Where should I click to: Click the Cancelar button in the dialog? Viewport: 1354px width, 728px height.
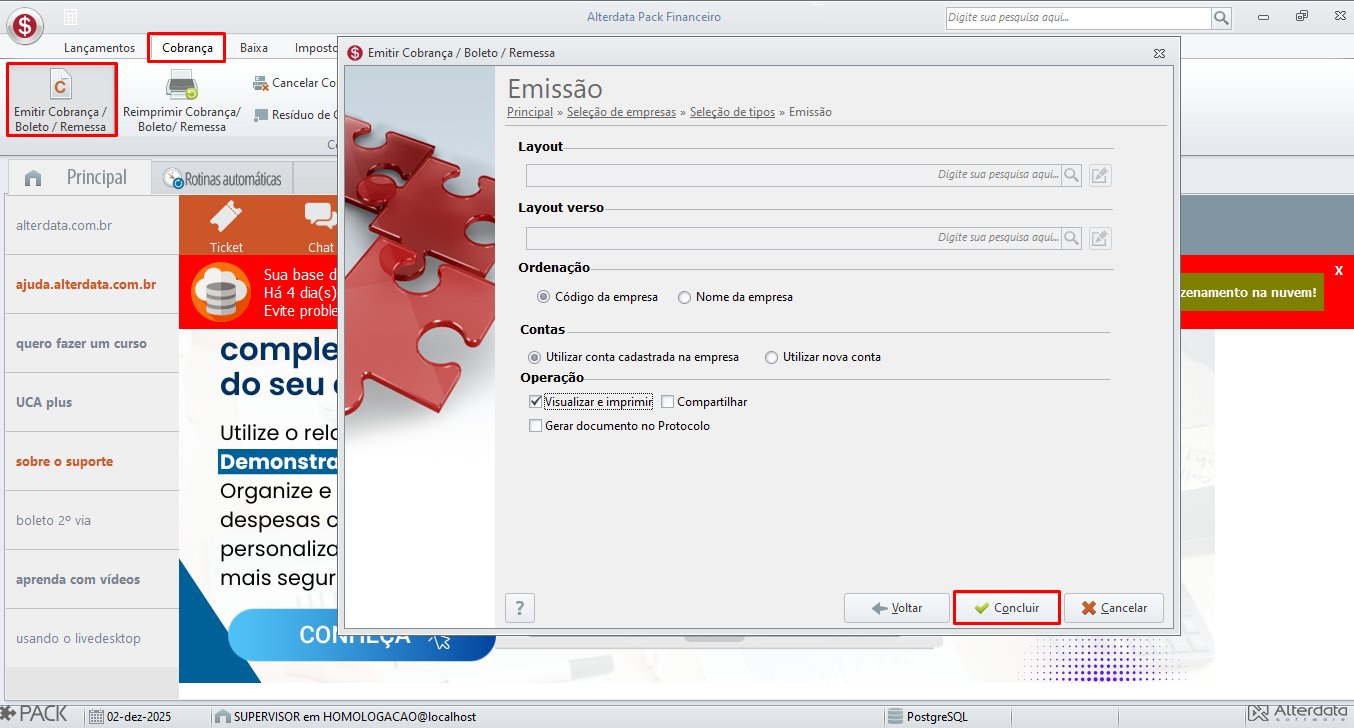(1114, 608)
